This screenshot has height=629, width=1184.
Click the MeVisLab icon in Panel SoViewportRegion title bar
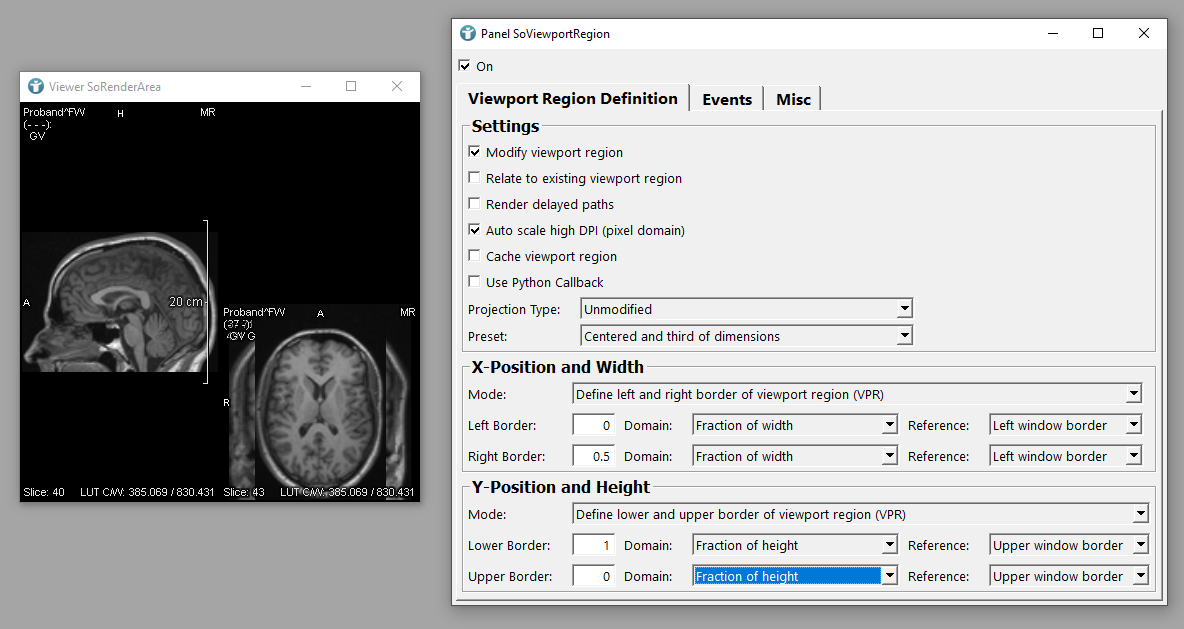pos(468,33)
